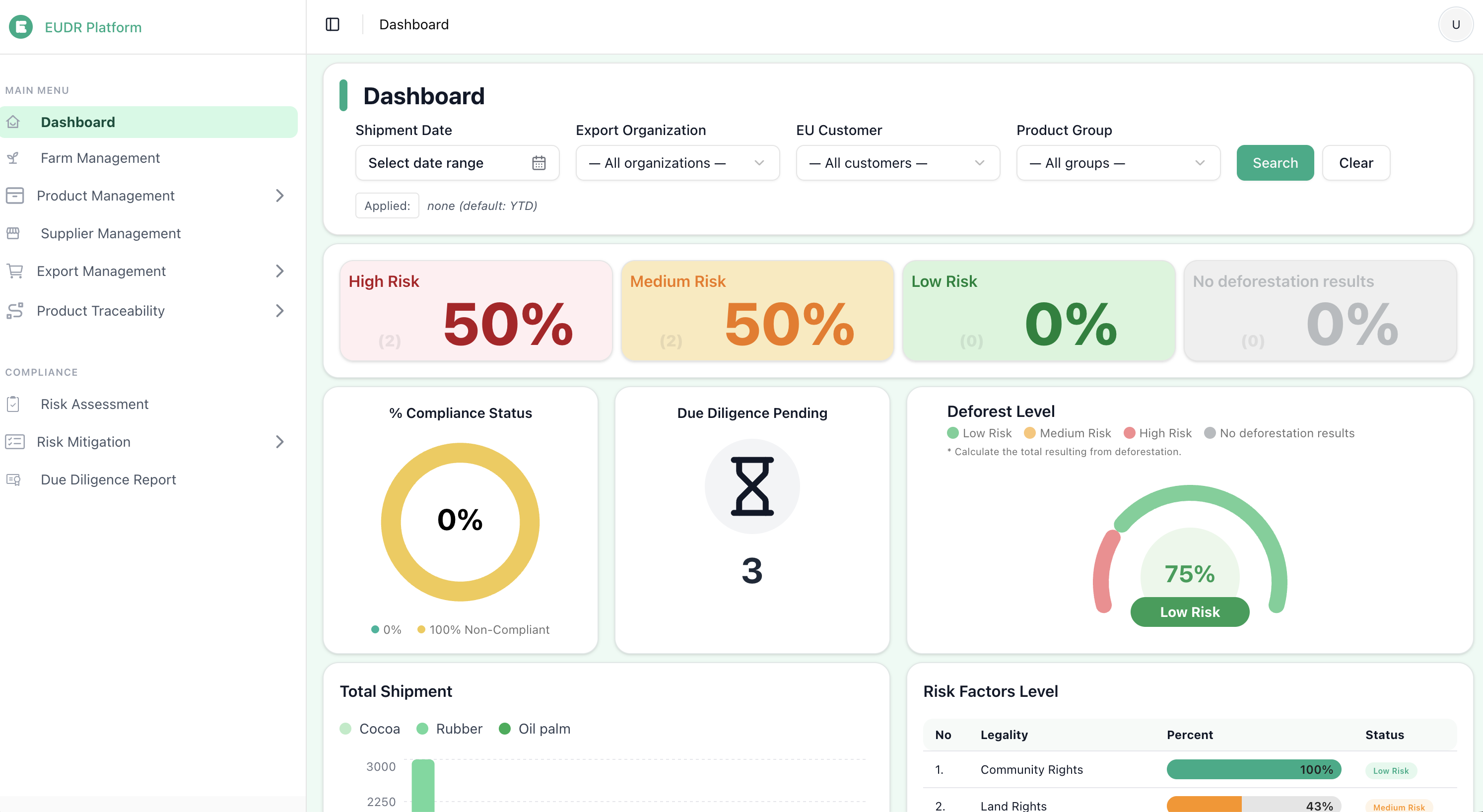
Task: Click the Supplier Management store icon
Action: 13,233
